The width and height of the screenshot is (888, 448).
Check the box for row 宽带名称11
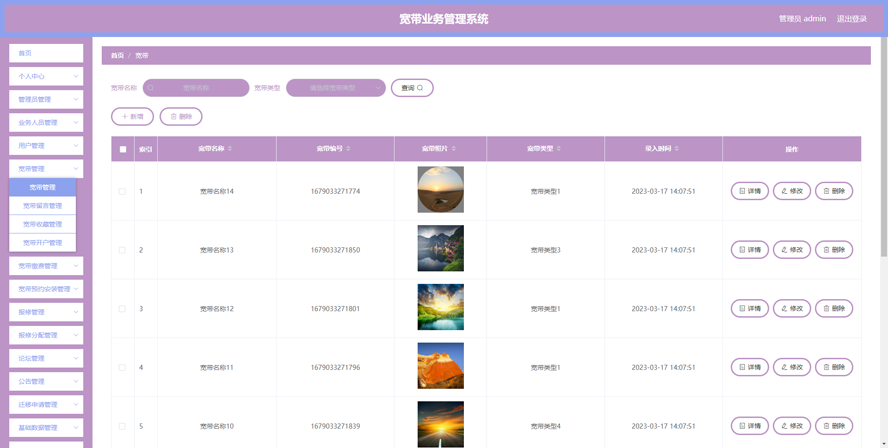[122, 368]
